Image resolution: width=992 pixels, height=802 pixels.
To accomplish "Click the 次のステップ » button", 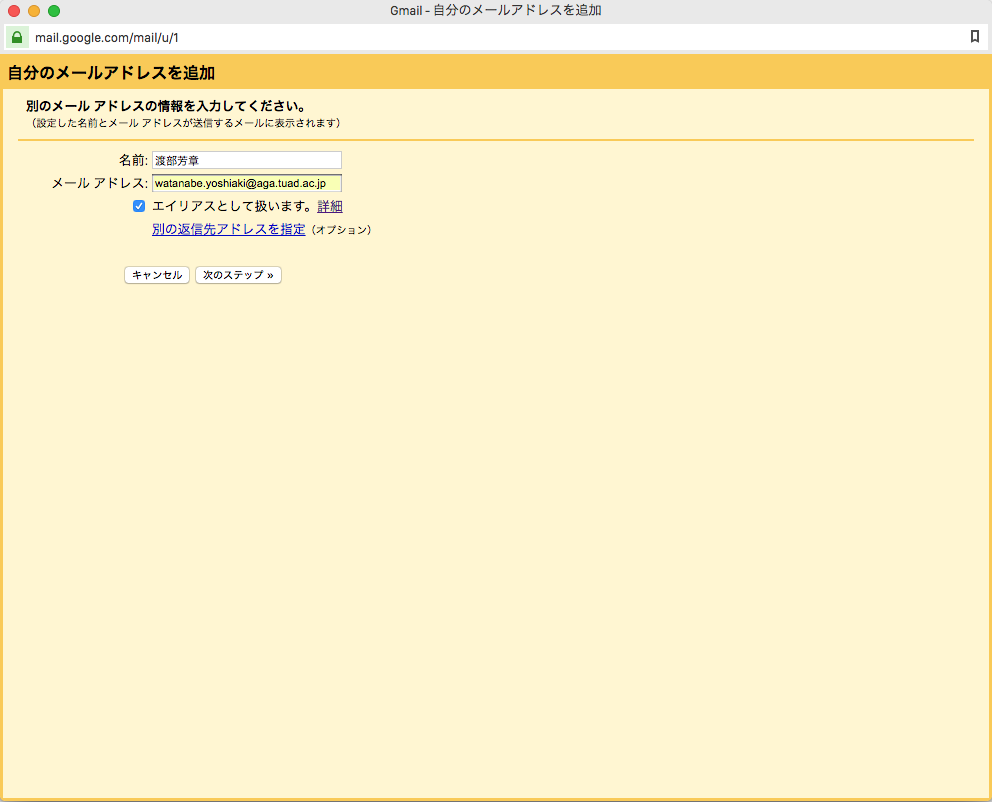I will pyautogui.click(x=239, y=275).
